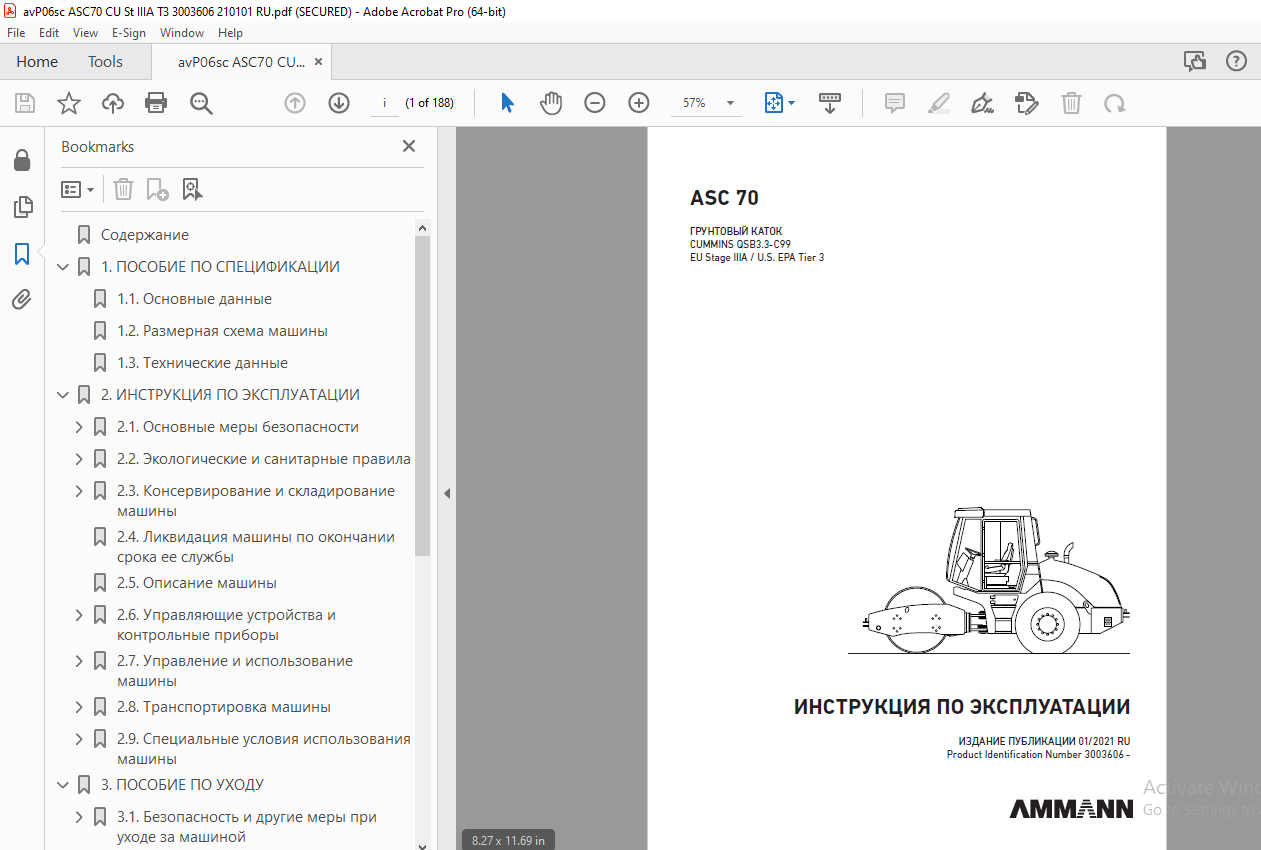Click the upload to cloud icon

point(113,103)
